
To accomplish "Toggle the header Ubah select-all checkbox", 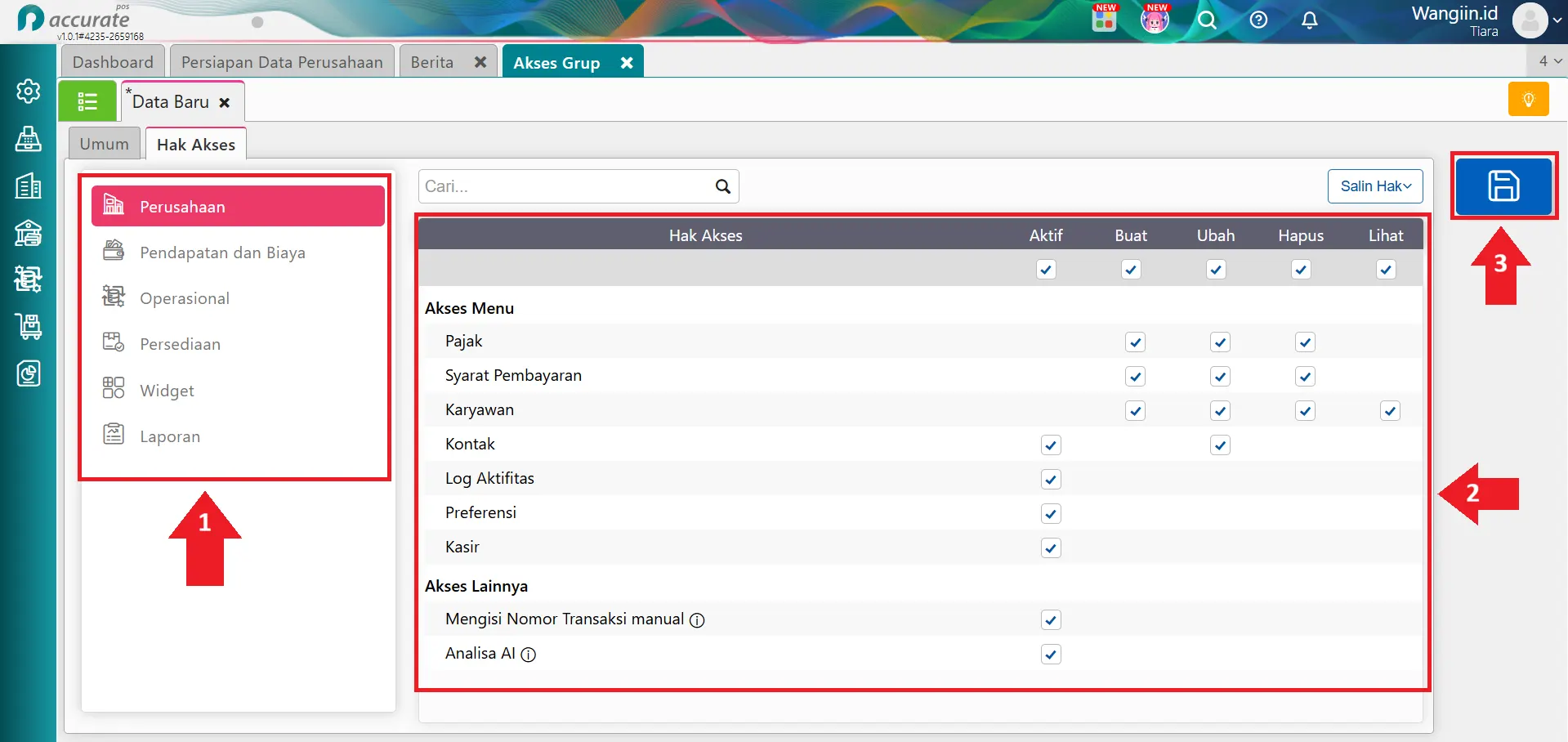I will [x=1216, y=270].
